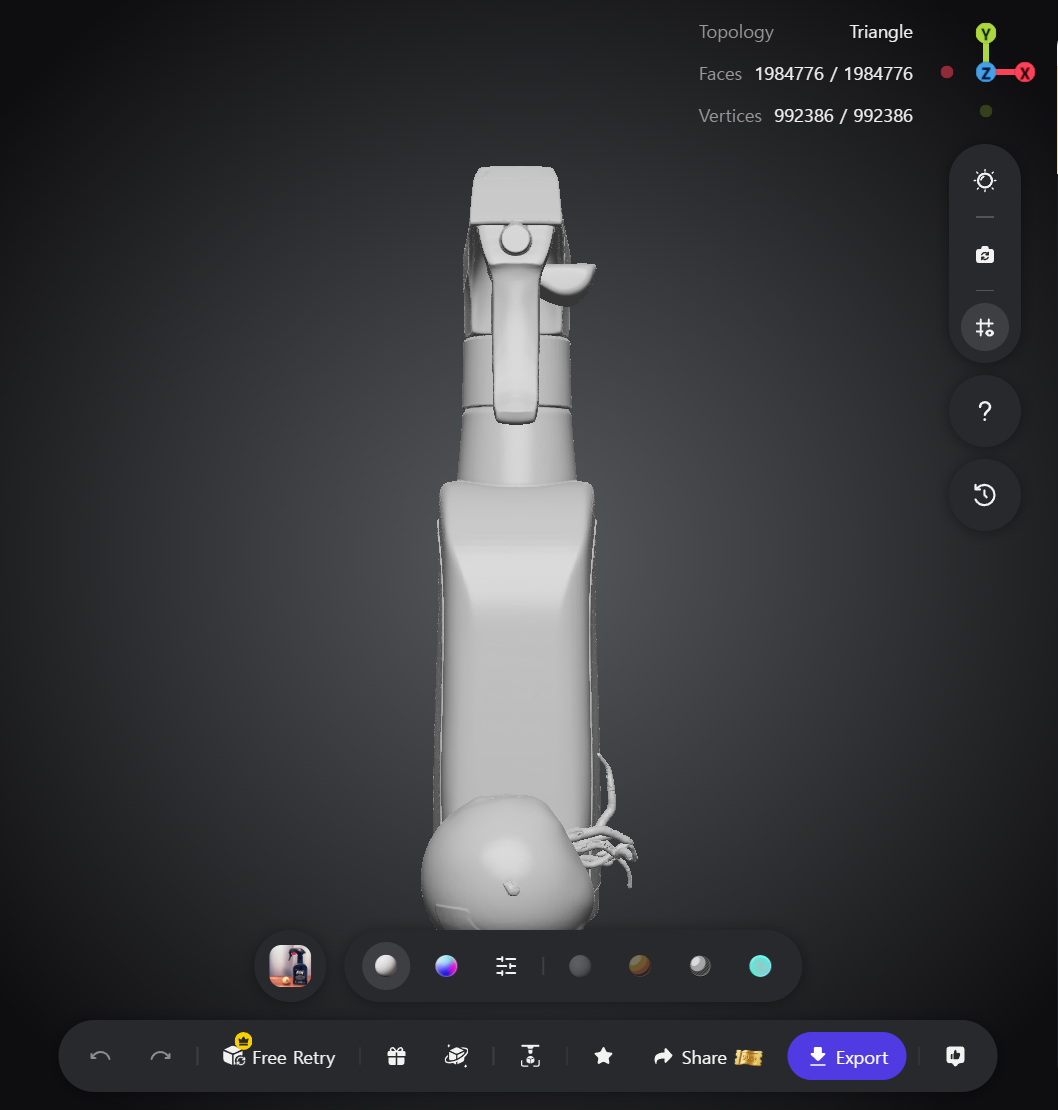Open the material adjustment sliders icon
This screenshot has height=1110, width=1058.
pyautogui.click(x=506, y=966)
